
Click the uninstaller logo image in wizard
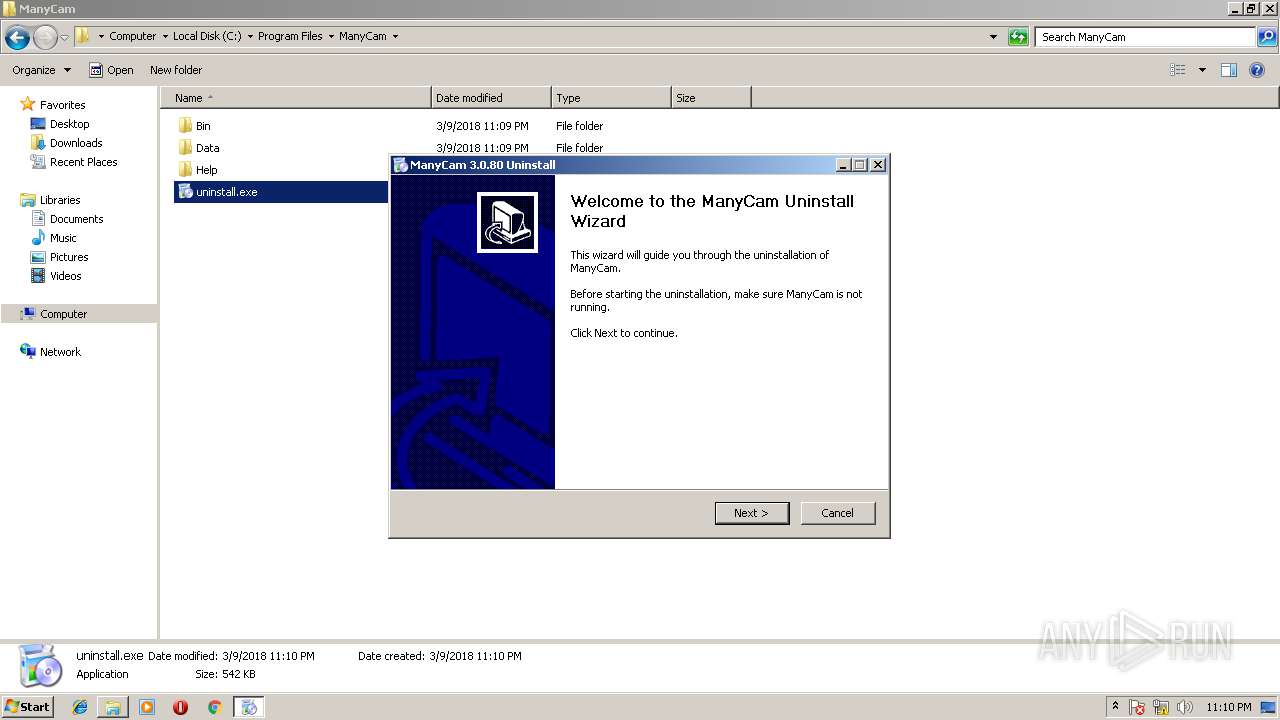coord(508,223)
